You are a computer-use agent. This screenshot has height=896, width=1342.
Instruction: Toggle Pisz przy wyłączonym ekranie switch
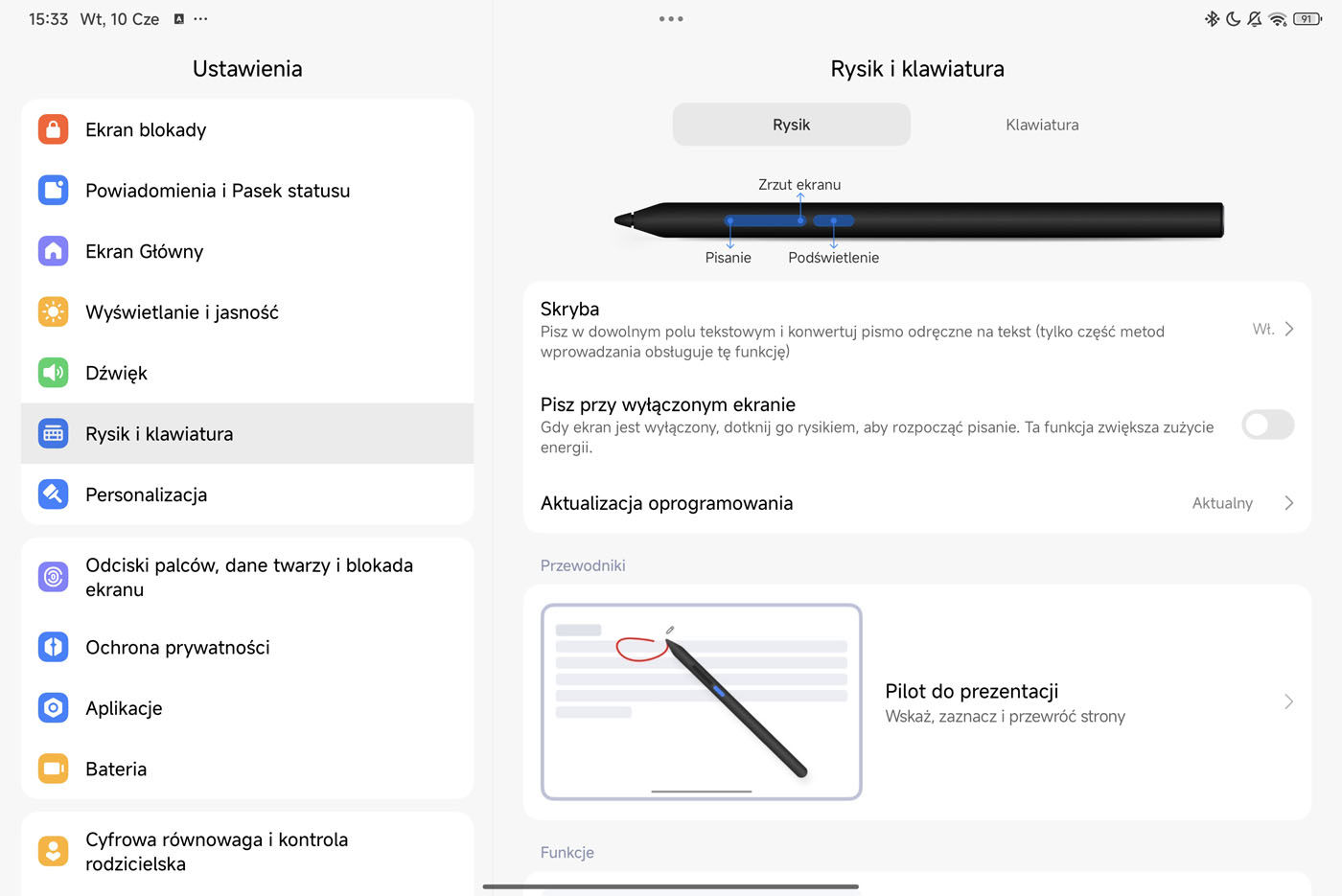pos(1267,425)
